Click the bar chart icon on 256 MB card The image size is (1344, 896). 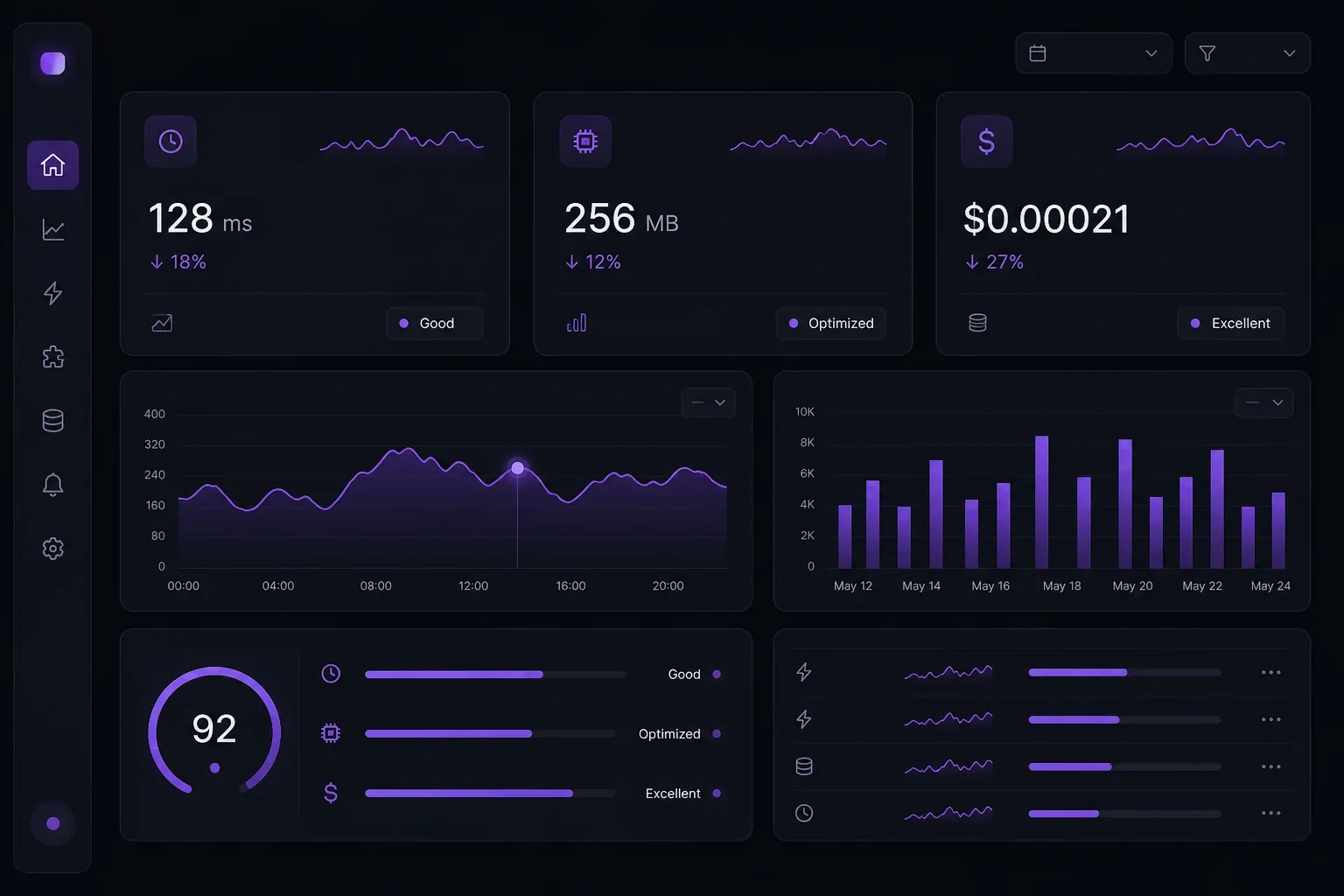point(577,323)
